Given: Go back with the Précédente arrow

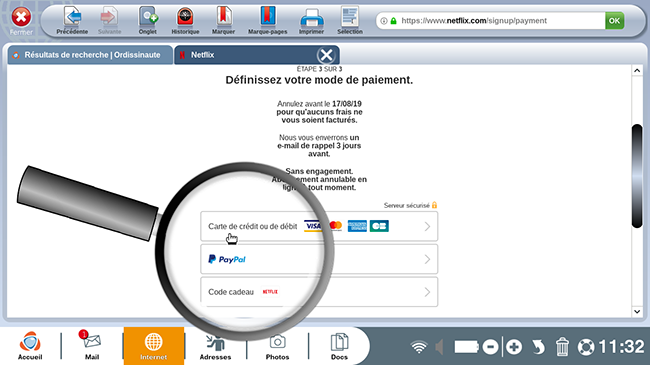Looking at the screenshot, I should click(72, 20).
